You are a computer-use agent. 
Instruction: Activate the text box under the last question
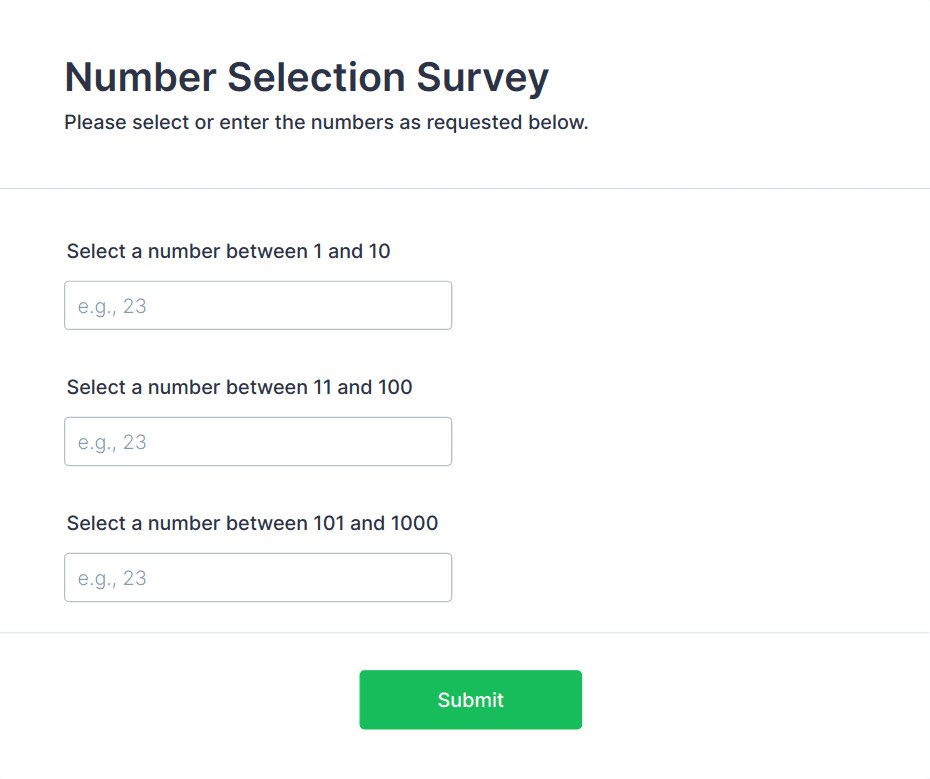click(x=258, y=577)
